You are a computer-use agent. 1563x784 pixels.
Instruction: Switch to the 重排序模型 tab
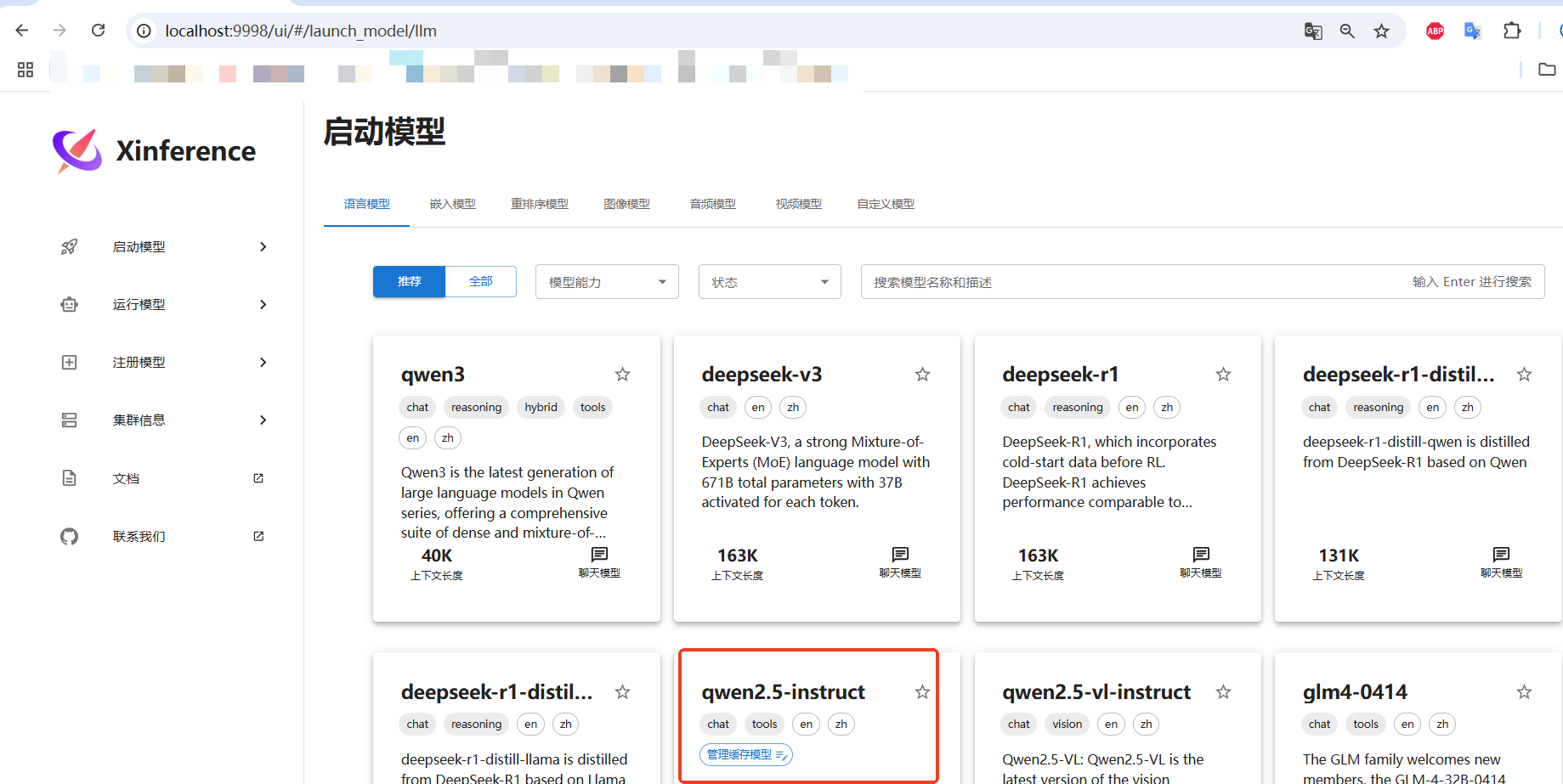(540, 204)
